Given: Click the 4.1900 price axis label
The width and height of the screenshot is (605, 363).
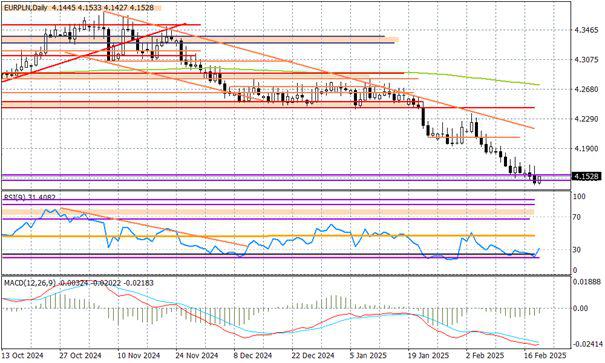Looking at the screenshot, I should coord(586,149).
